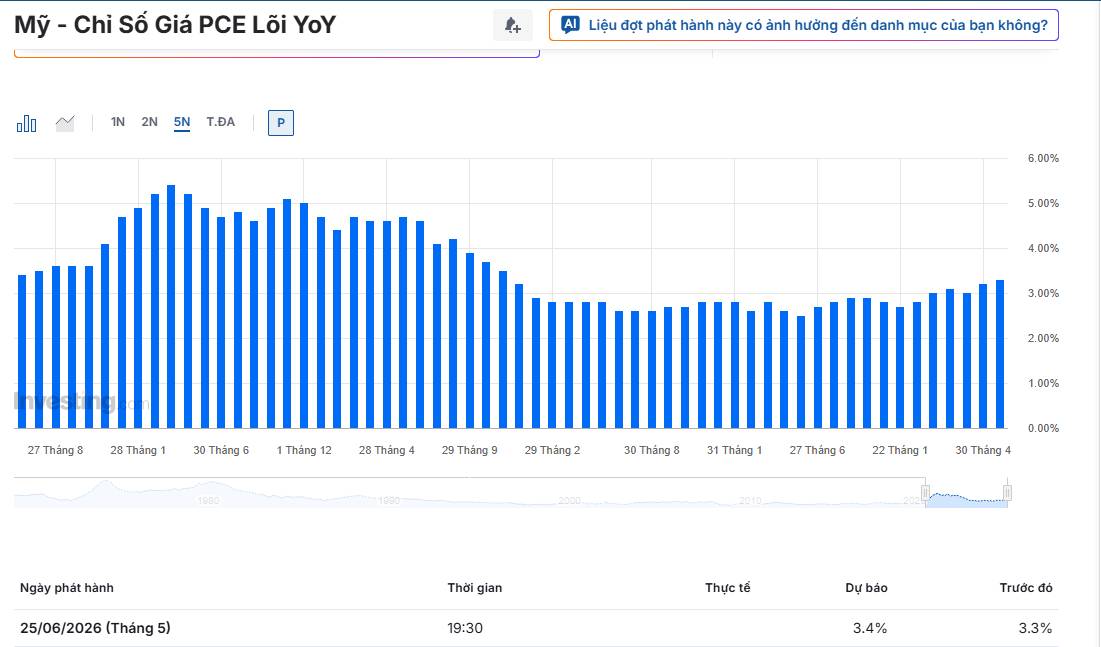
Task: Click the 'Trước đó' column header
Action: click(1026, 588)
